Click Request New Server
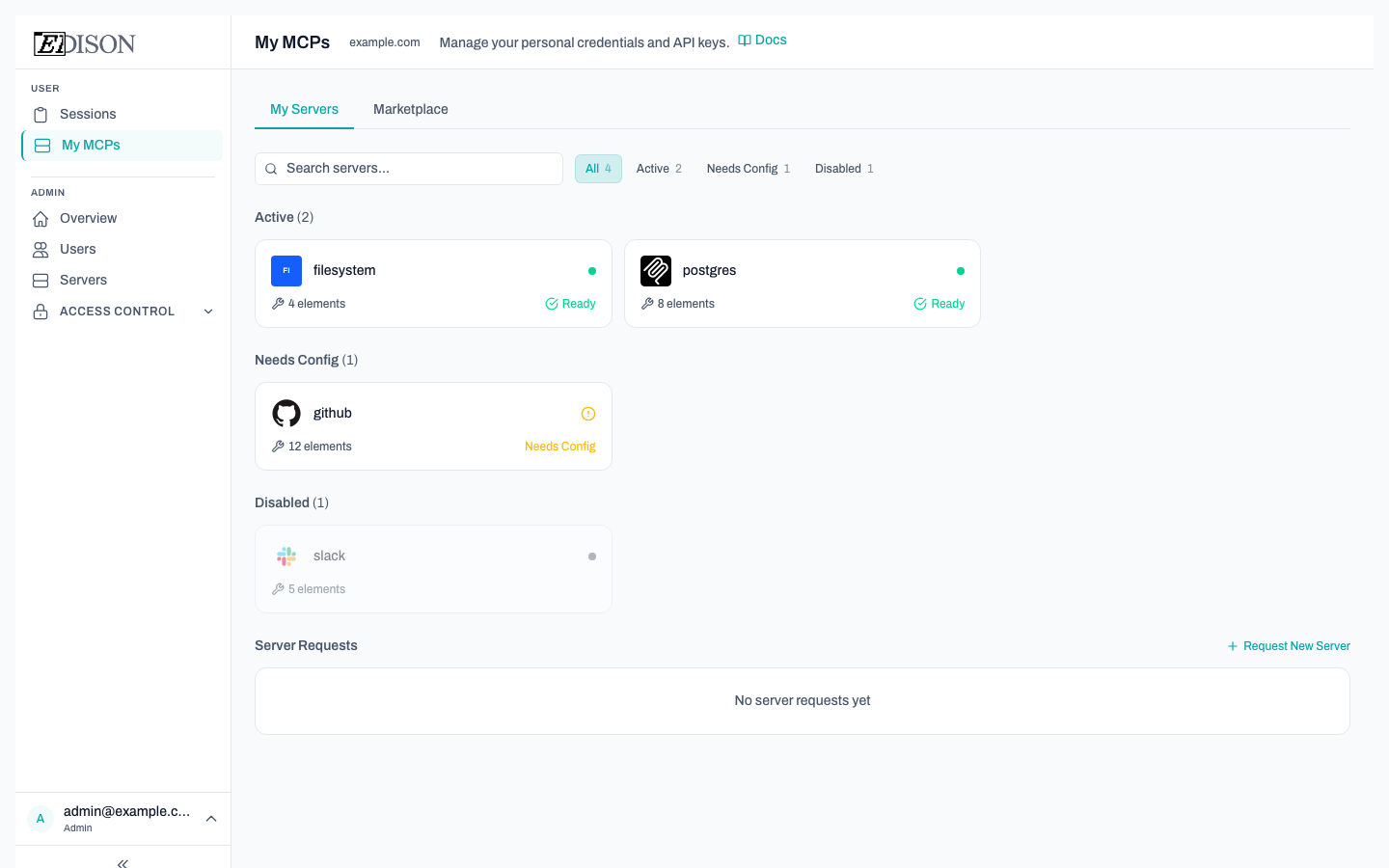This screenshot has width=1389, height=868. [x=1289, y=646]
